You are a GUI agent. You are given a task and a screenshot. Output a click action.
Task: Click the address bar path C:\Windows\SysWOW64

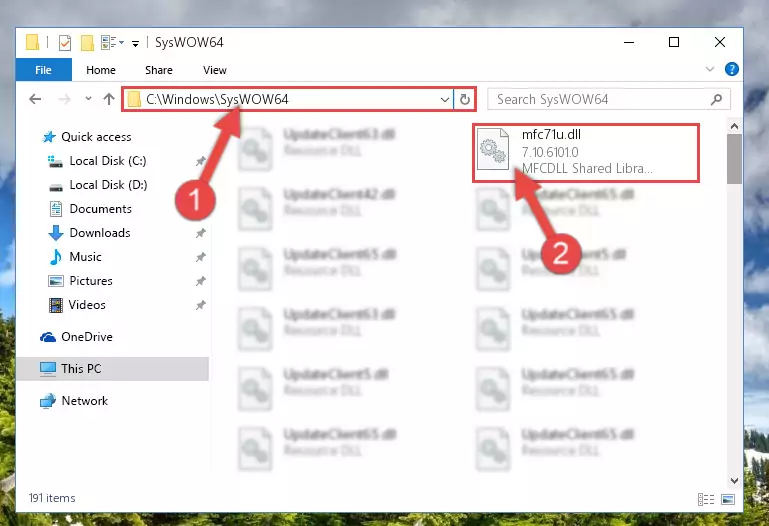(217, 100)
